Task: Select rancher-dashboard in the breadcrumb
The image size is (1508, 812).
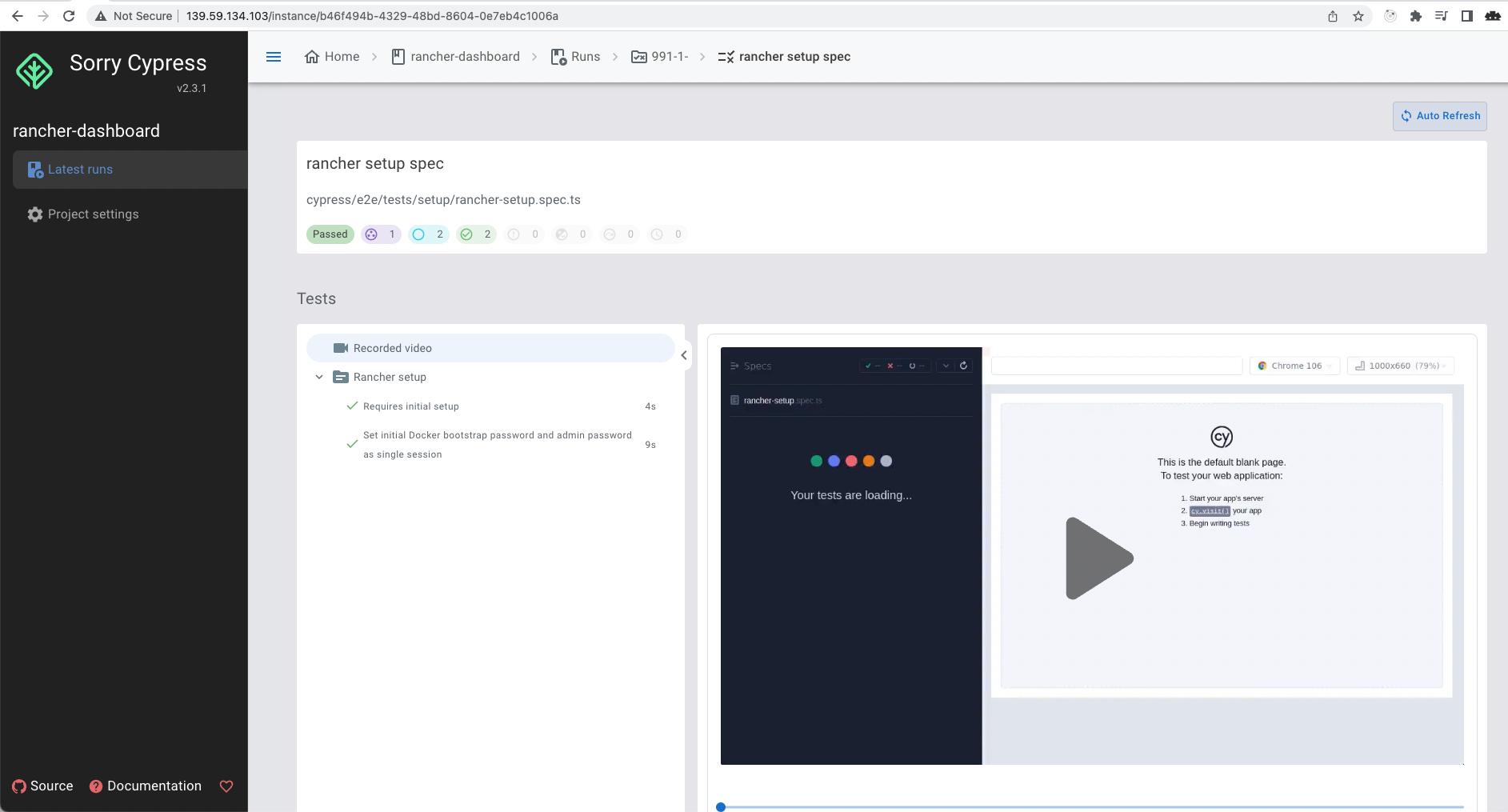Action: [x=464, y=56]
